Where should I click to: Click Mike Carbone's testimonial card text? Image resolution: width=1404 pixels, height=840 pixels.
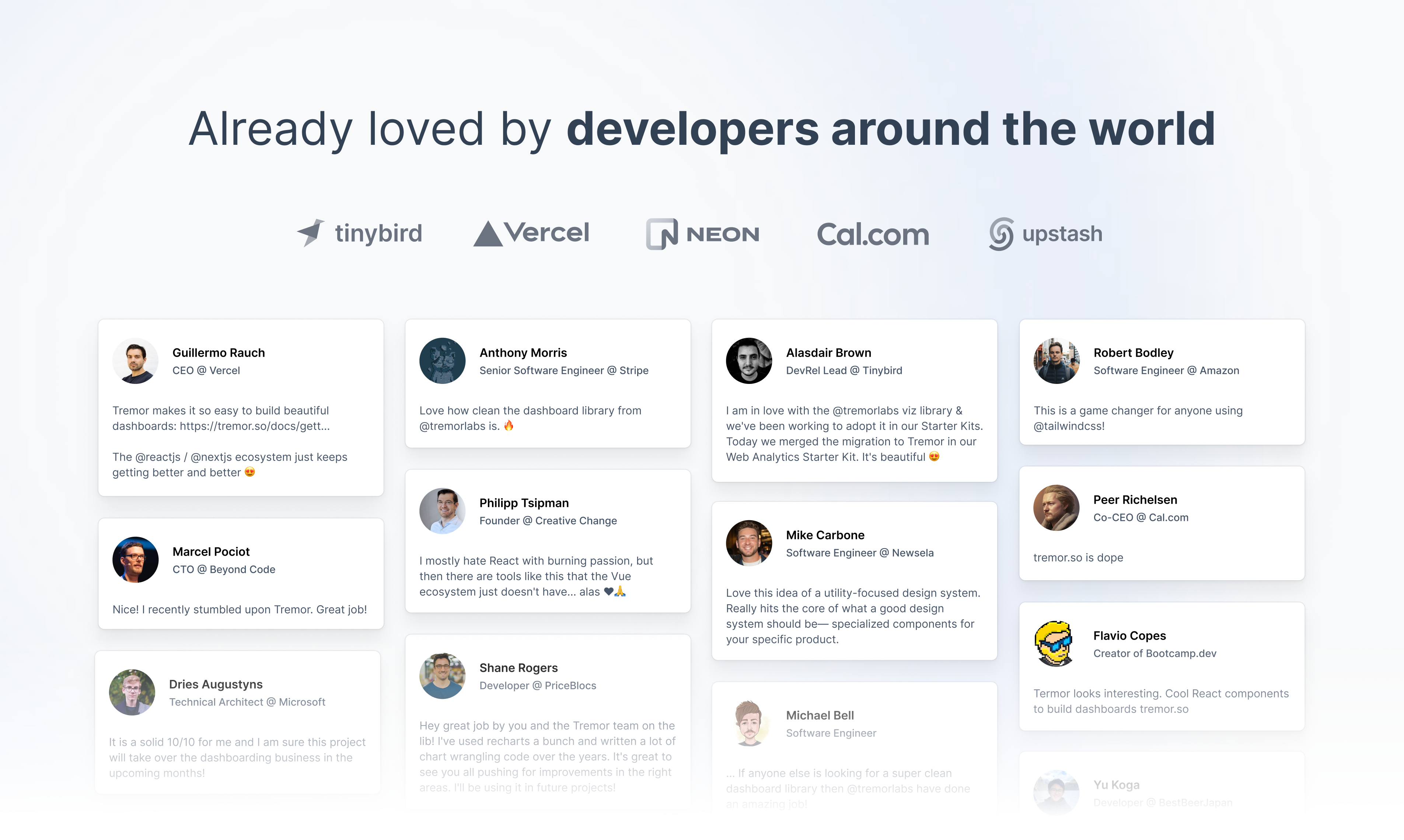(x=853, y=616)
